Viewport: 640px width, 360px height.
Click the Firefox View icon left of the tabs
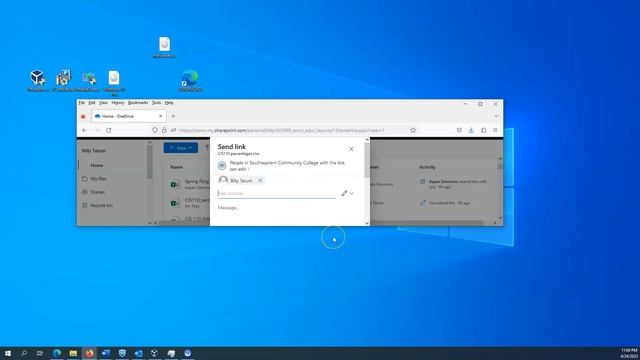point(83,116)
